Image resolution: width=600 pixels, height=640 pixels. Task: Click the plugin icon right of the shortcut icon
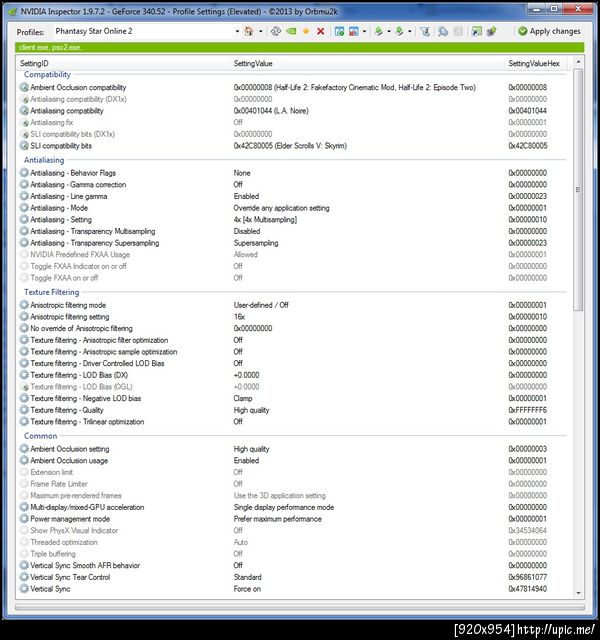(491, 31)
